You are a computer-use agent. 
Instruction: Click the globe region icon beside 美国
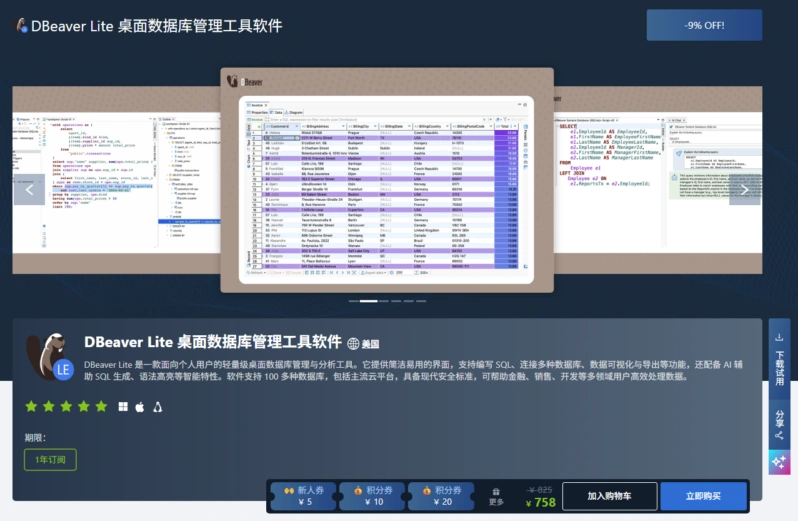pos(353,344)
